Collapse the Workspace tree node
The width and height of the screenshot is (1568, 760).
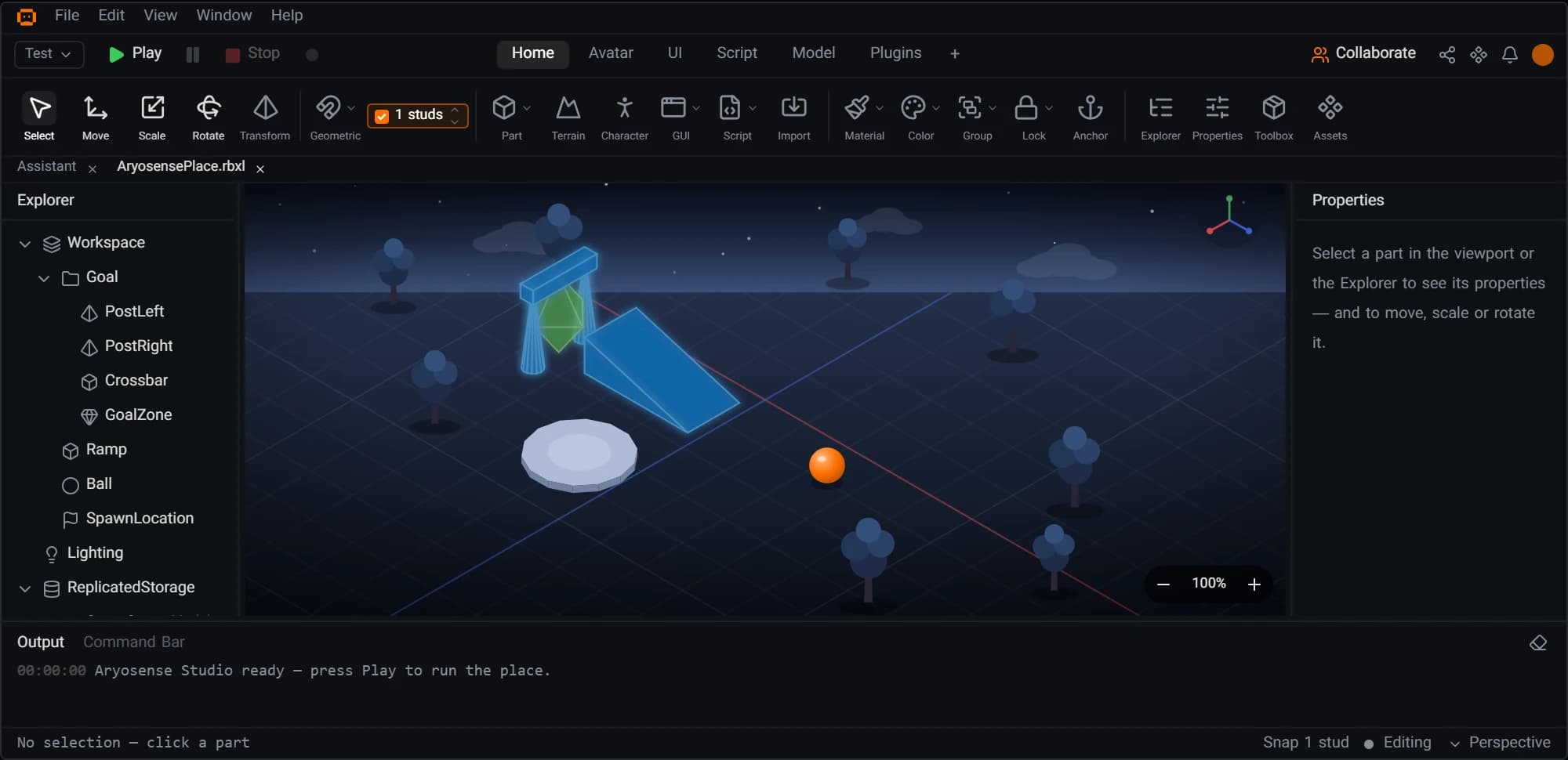click(x=25, y=244)
